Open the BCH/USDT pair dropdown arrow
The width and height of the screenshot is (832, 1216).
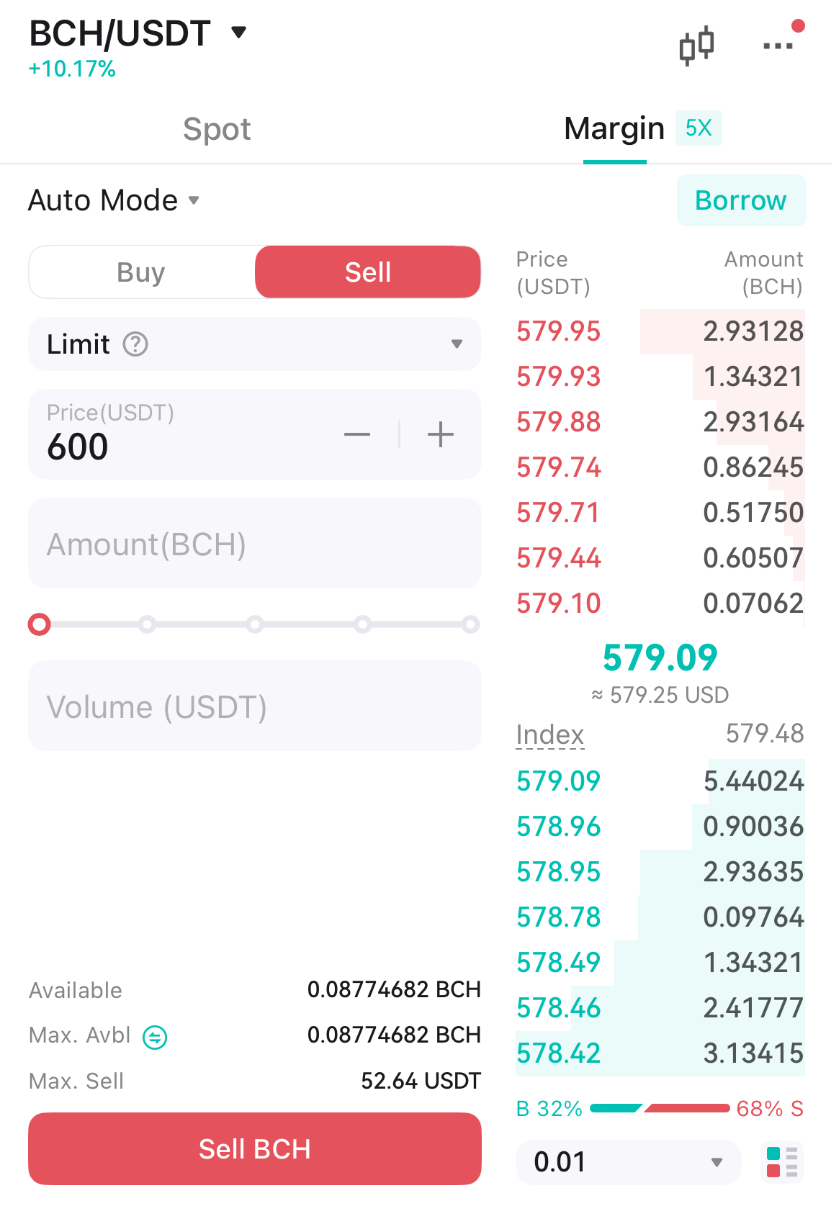(238, 33)
